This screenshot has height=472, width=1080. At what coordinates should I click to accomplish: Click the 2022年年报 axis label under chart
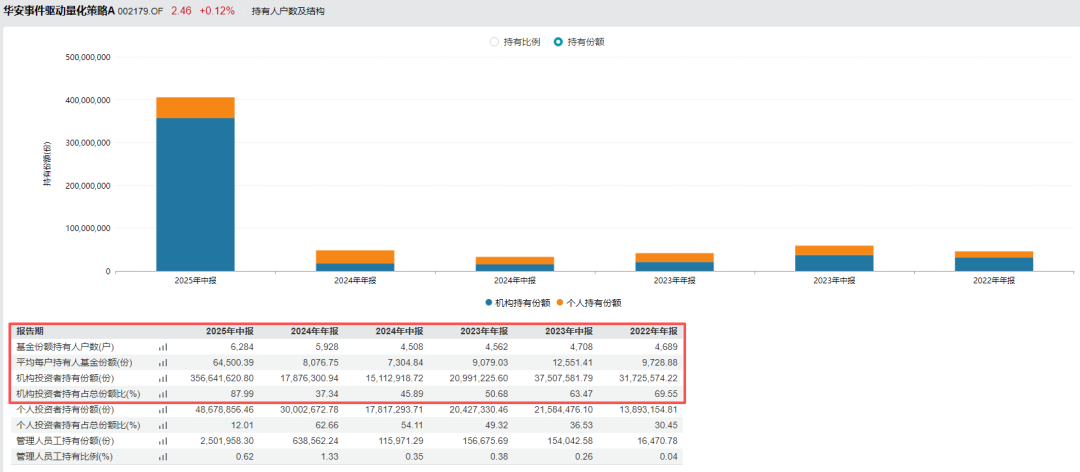tap(994, 281)
